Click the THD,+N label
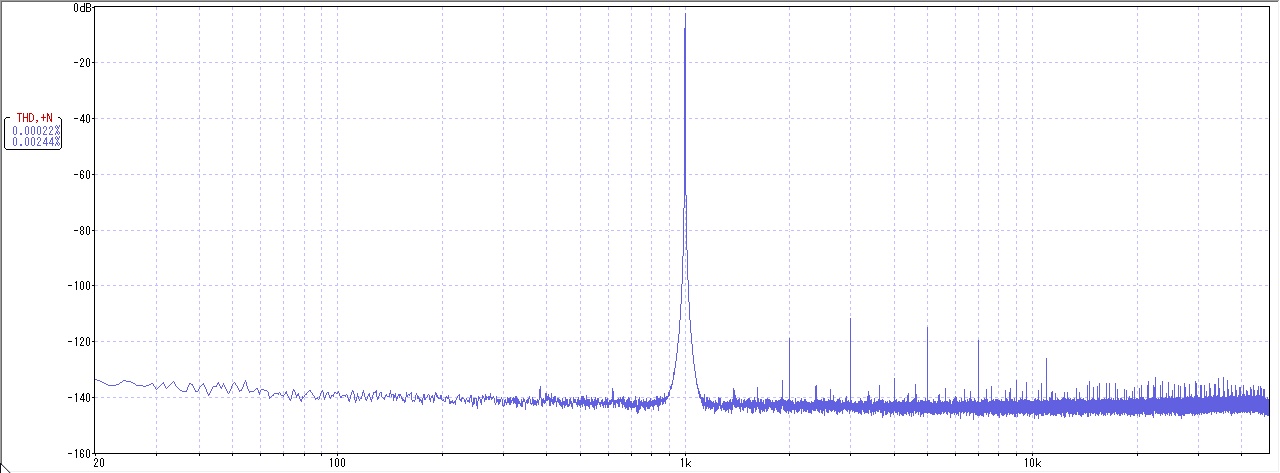 (35, 118)
